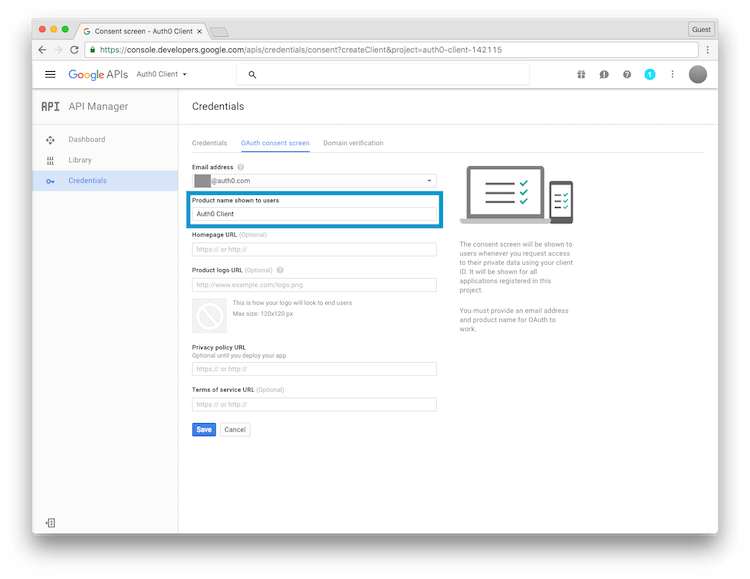The width and height of the screenshot is (750, 579).
Task: Click the API Manager logo icon
Action: click(50, 106)
